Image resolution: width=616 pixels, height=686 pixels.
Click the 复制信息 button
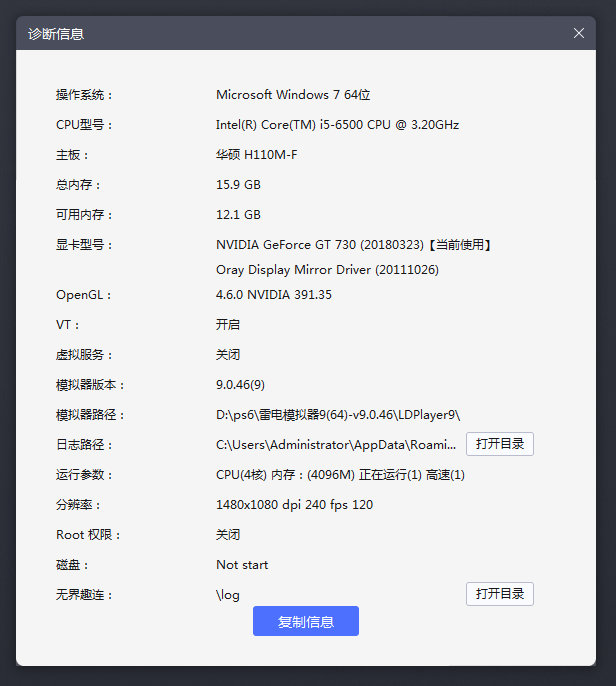pyautogui.click(x=305, y=621)
